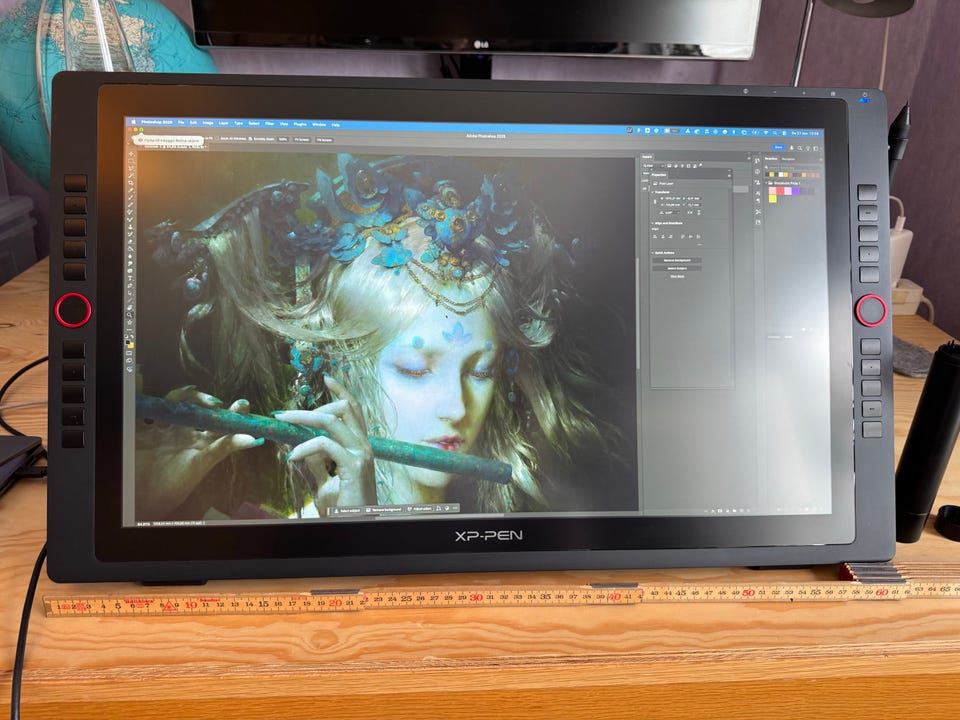Click the swatches search field
The image size is (960, 720).
(790, 167)
